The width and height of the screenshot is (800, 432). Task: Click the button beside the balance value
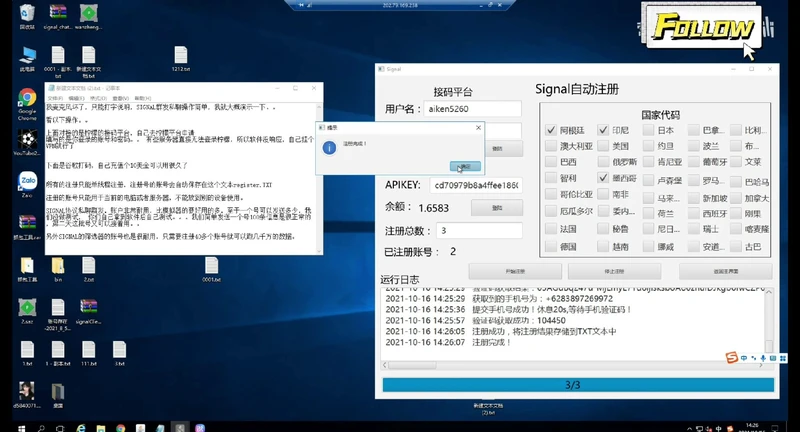[497, 208]
